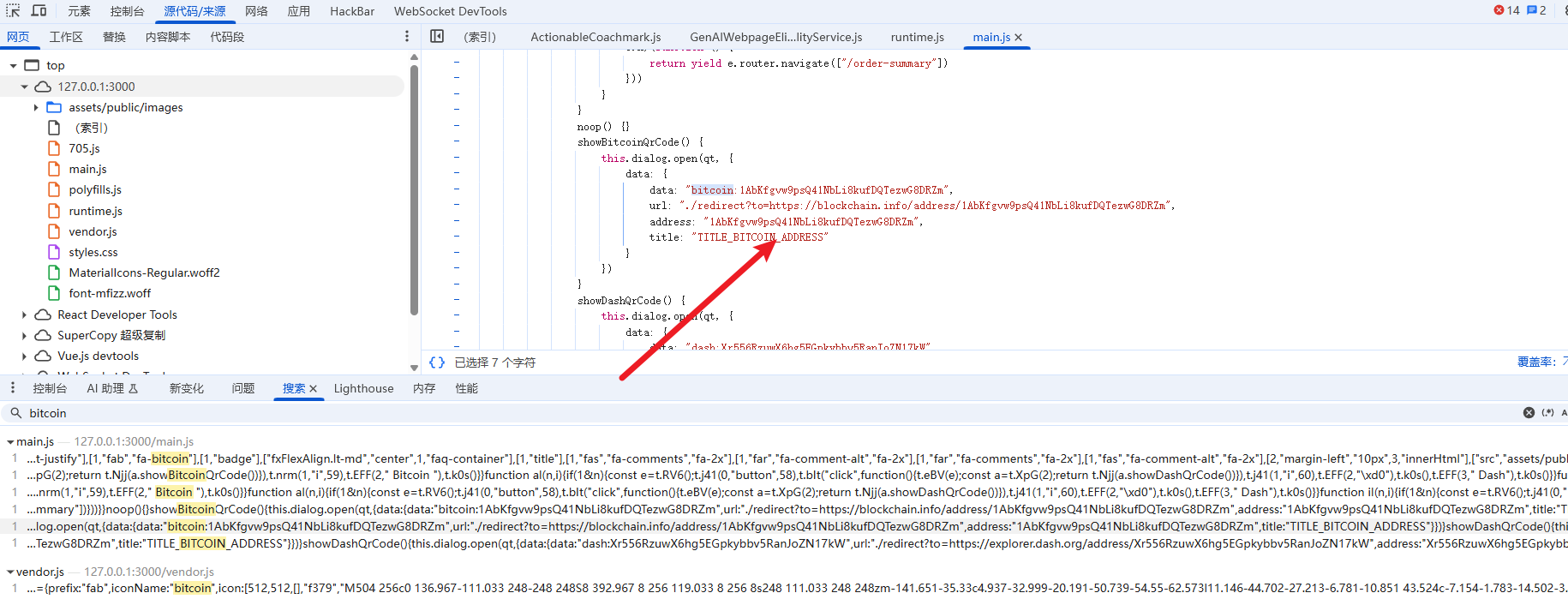Click the bitcoin search input field
Screen dimensions: 1568x605
[771, 412]
